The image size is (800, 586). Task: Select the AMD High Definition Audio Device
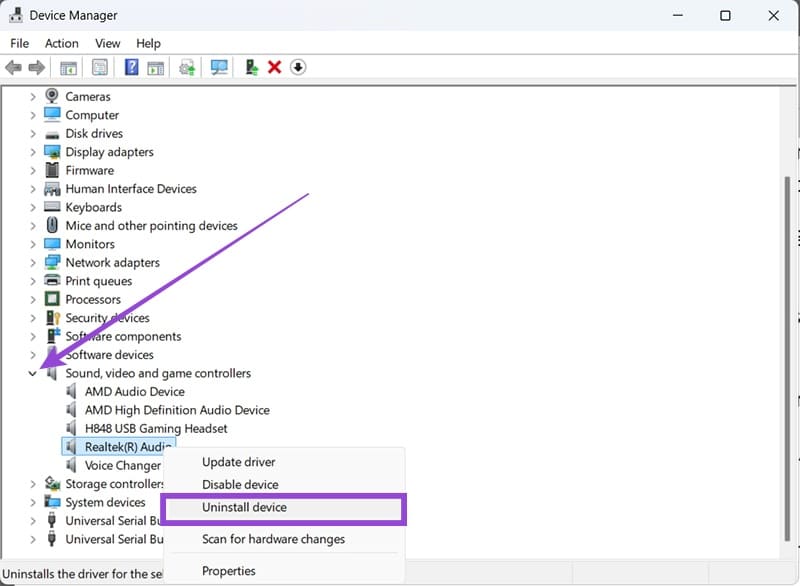click(x=176, y=410)
